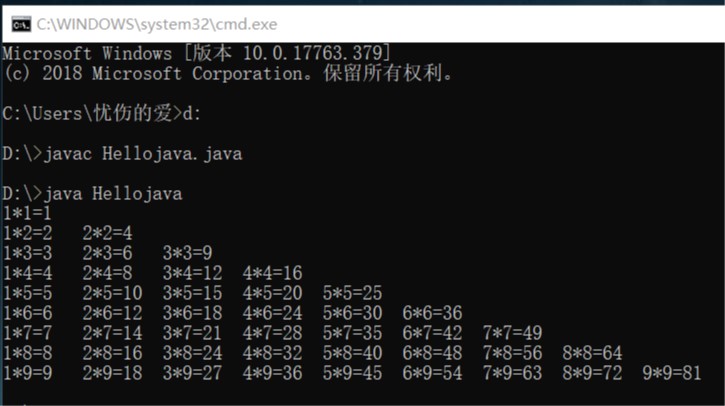
Task: Click the C:\WINDOWS\system32\cmd.exe title text
Action: 157,24
